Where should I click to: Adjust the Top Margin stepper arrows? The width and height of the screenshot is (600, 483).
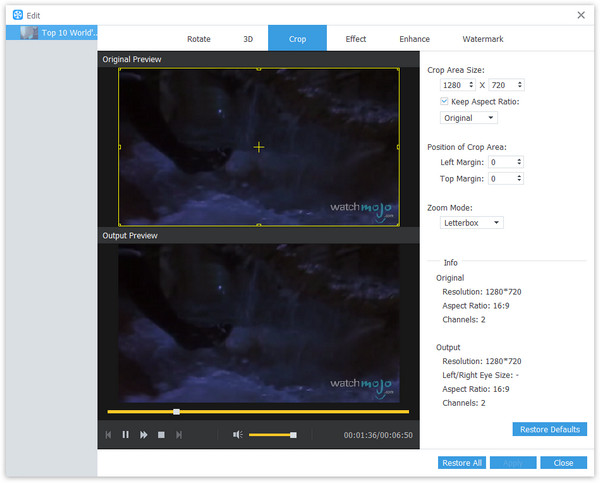[519, 178]
